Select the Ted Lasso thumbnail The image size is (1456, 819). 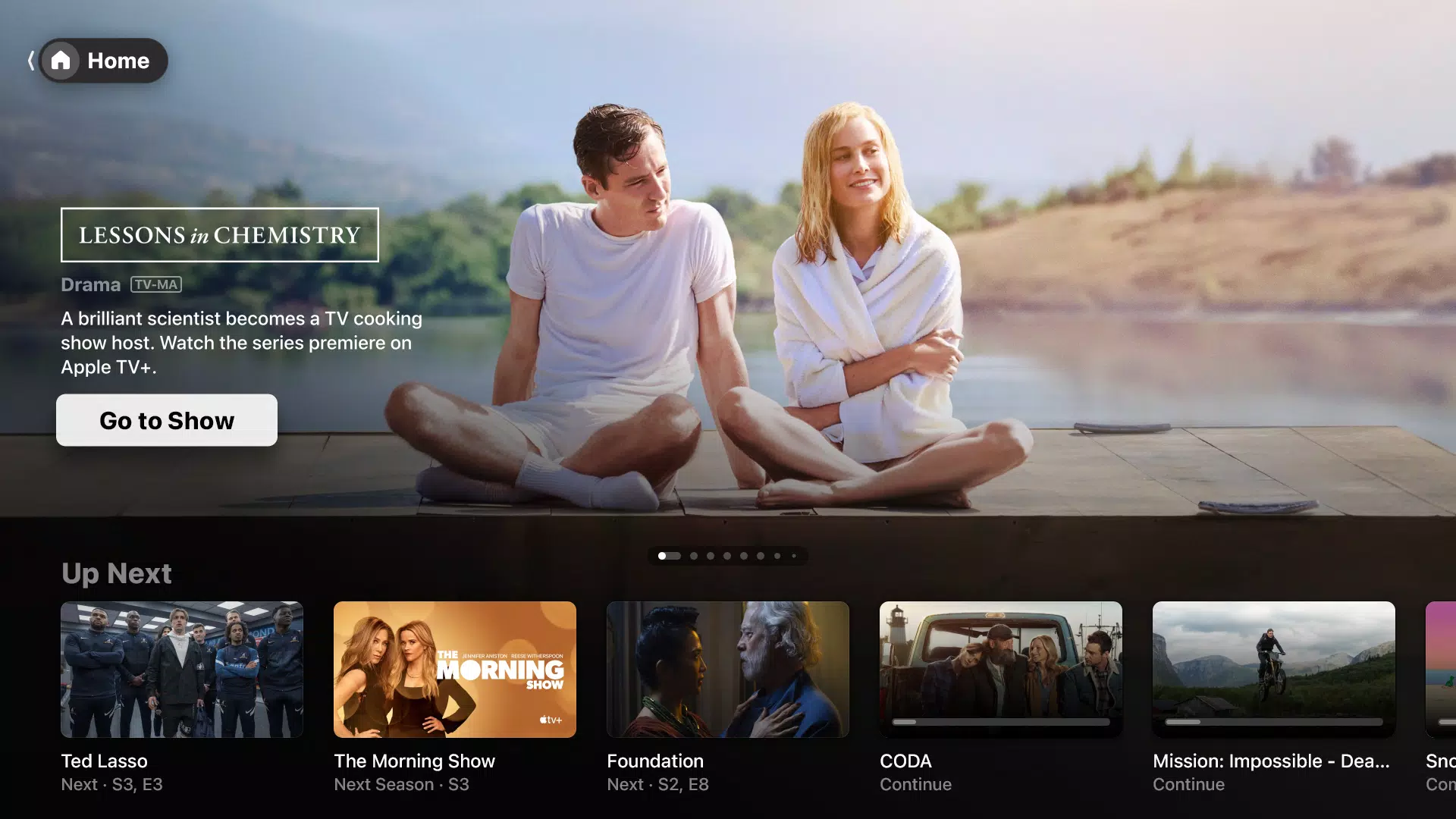tap(182, 669)
